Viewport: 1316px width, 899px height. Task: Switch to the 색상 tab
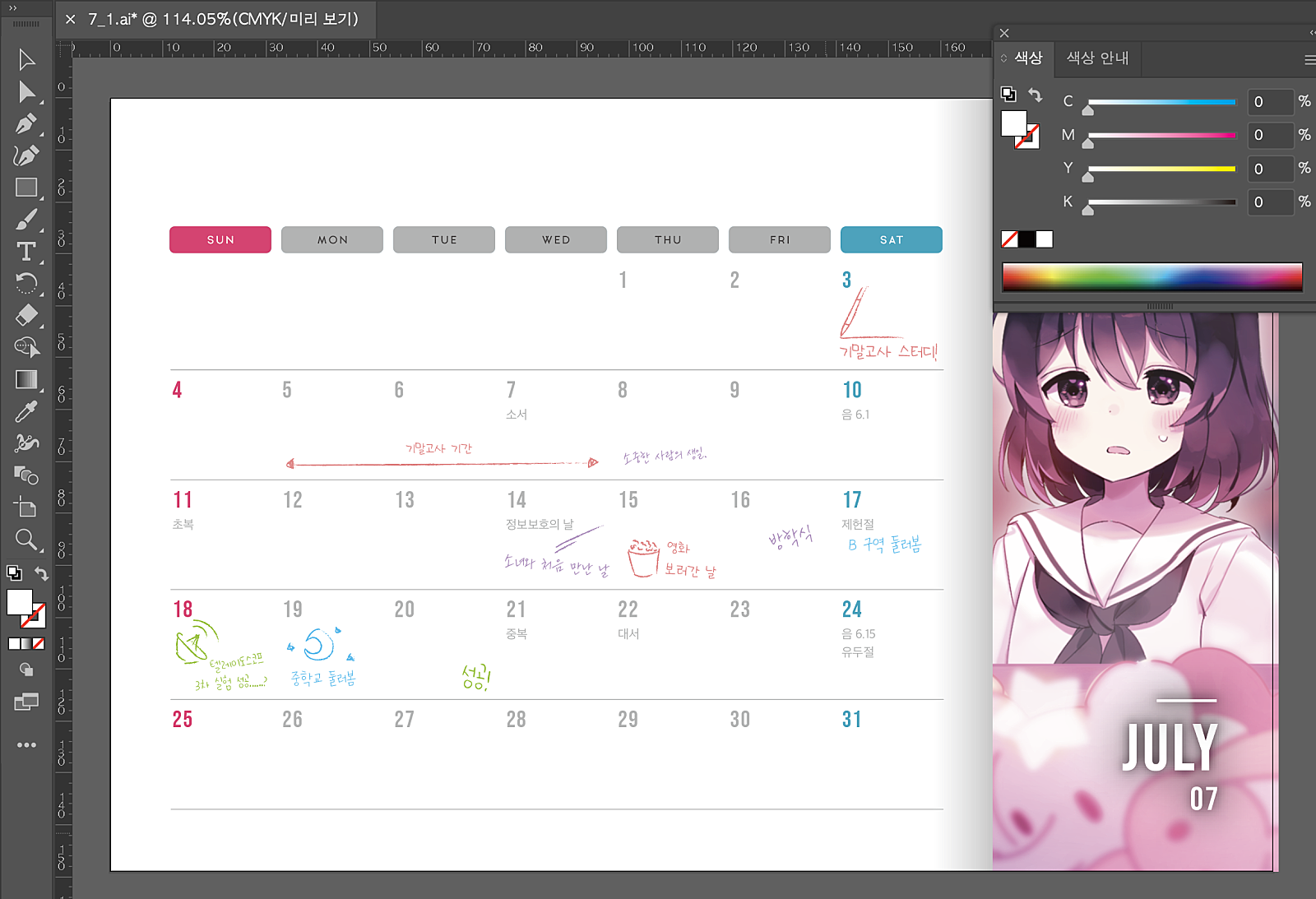1028,58
